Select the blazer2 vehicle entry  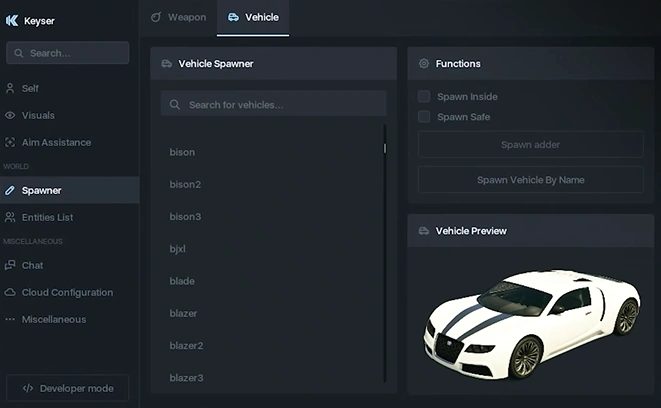pyautogui.click(x=186, y=346)
